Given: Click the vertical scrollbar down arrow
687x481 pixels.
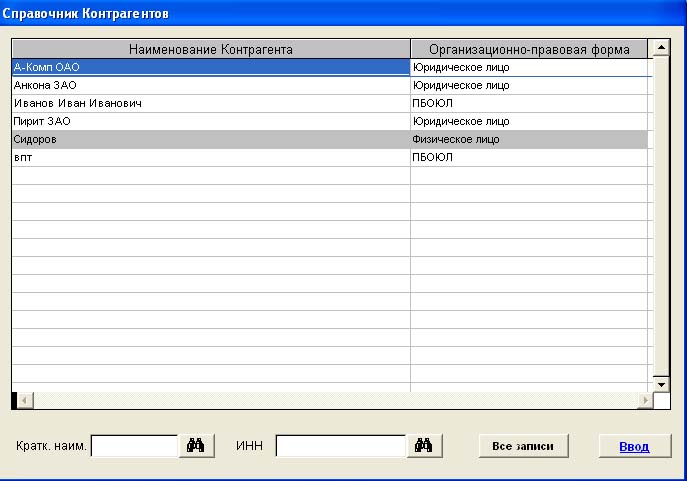Looking at the screenshot, I should (x=661, y=385).
